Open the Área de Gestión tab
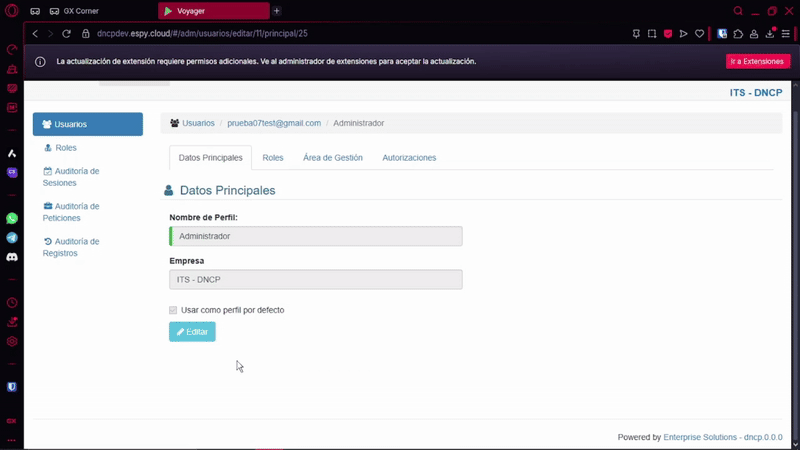Viewport: 800px width, 450px height. [x=333, y=158]
